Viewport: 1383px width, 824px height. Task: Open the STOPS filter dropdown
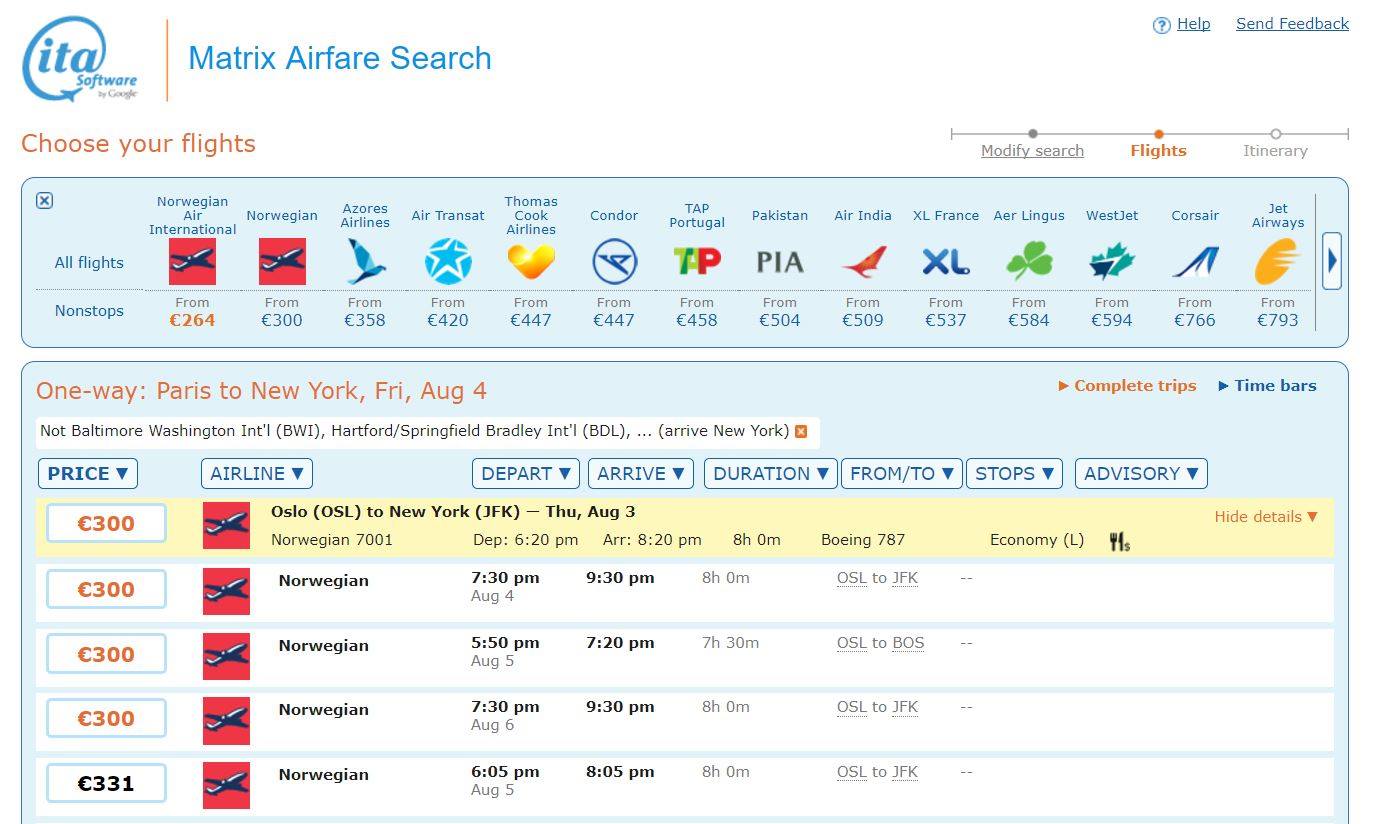(x=1014, y=474)
